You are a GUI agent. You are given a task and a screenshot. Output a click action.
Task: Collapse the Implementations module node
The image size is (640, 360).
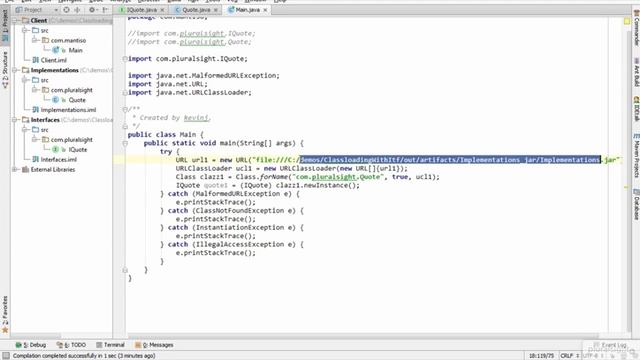tap(15, 70)
